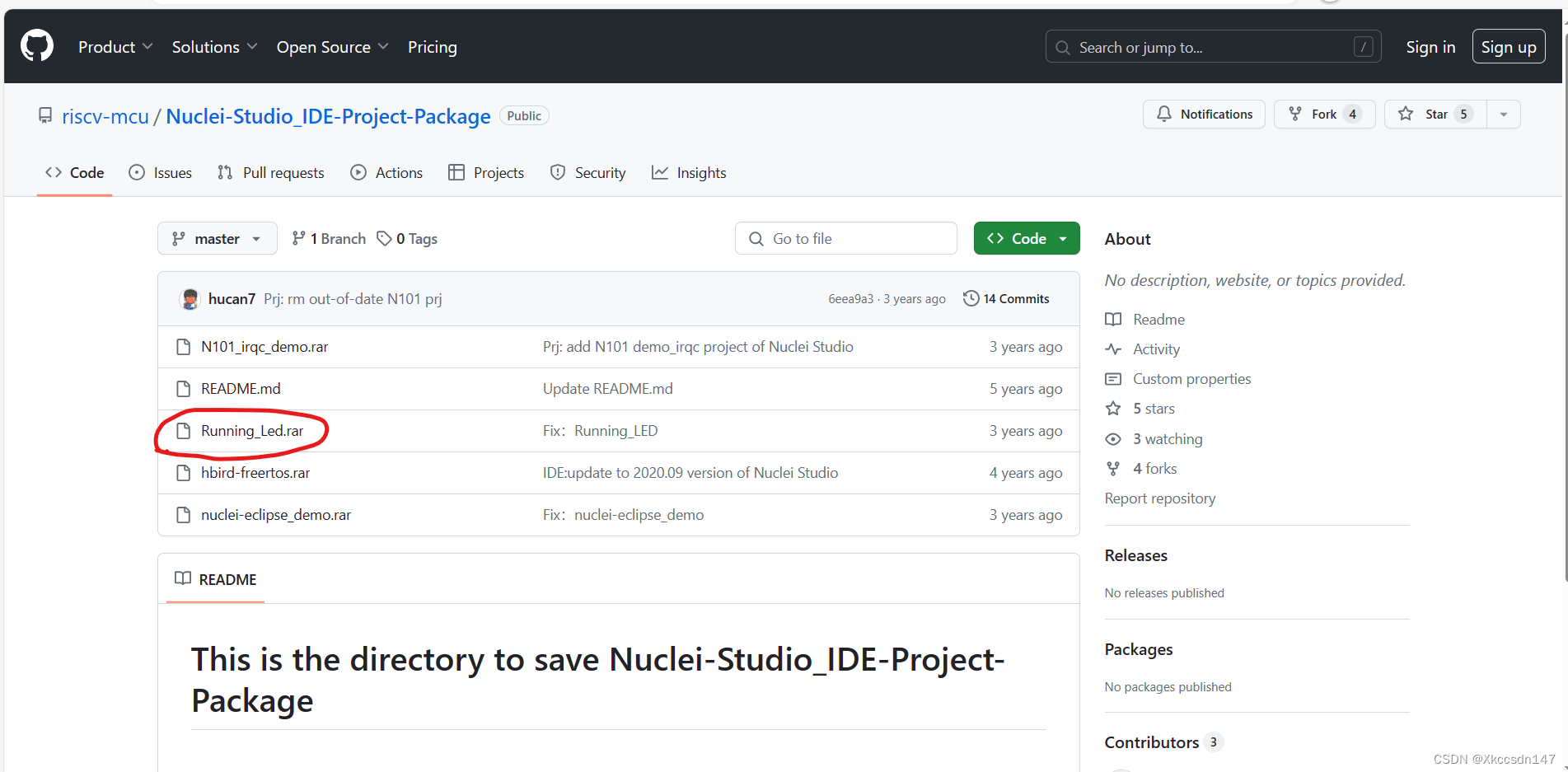This screenshot has height=772, width=1568.
Task: Expand the Solutions menu
Action: tap(214, 47)
